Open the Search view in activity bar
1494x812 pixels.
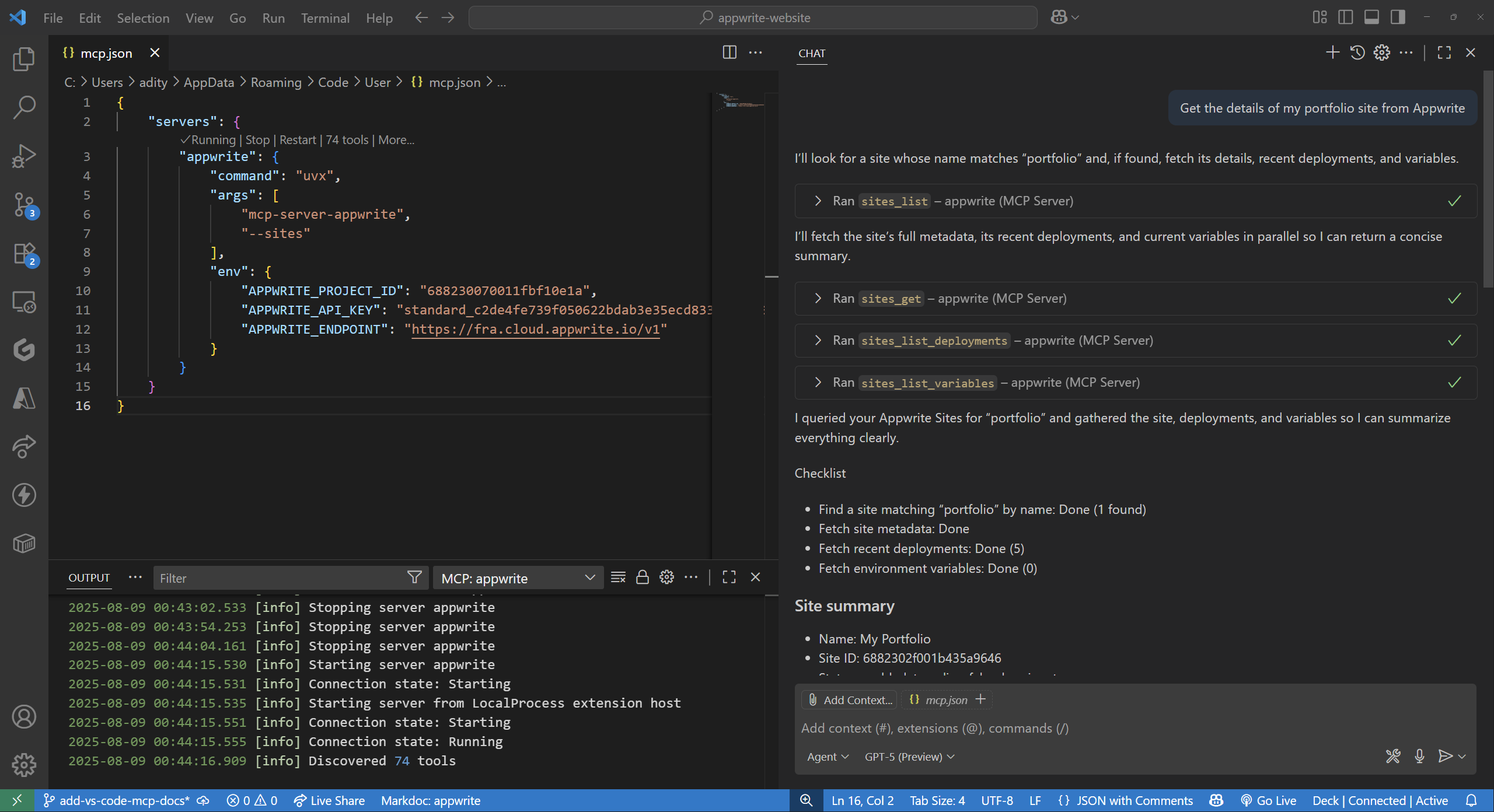(x=24, y=107)
